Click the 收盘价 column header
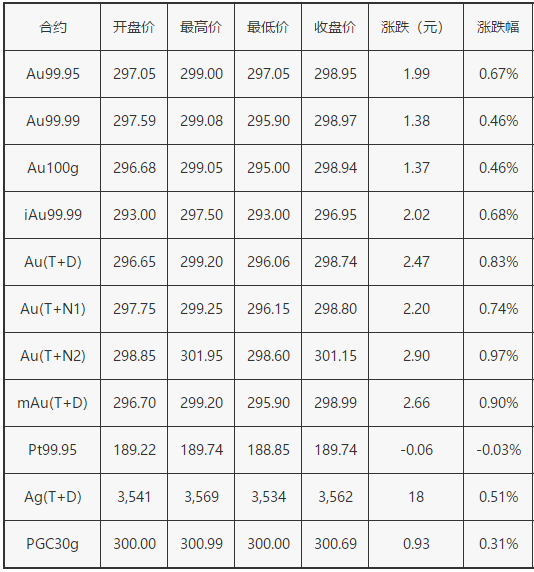This screenshot has height=572, width=534. tap(335, 27)
